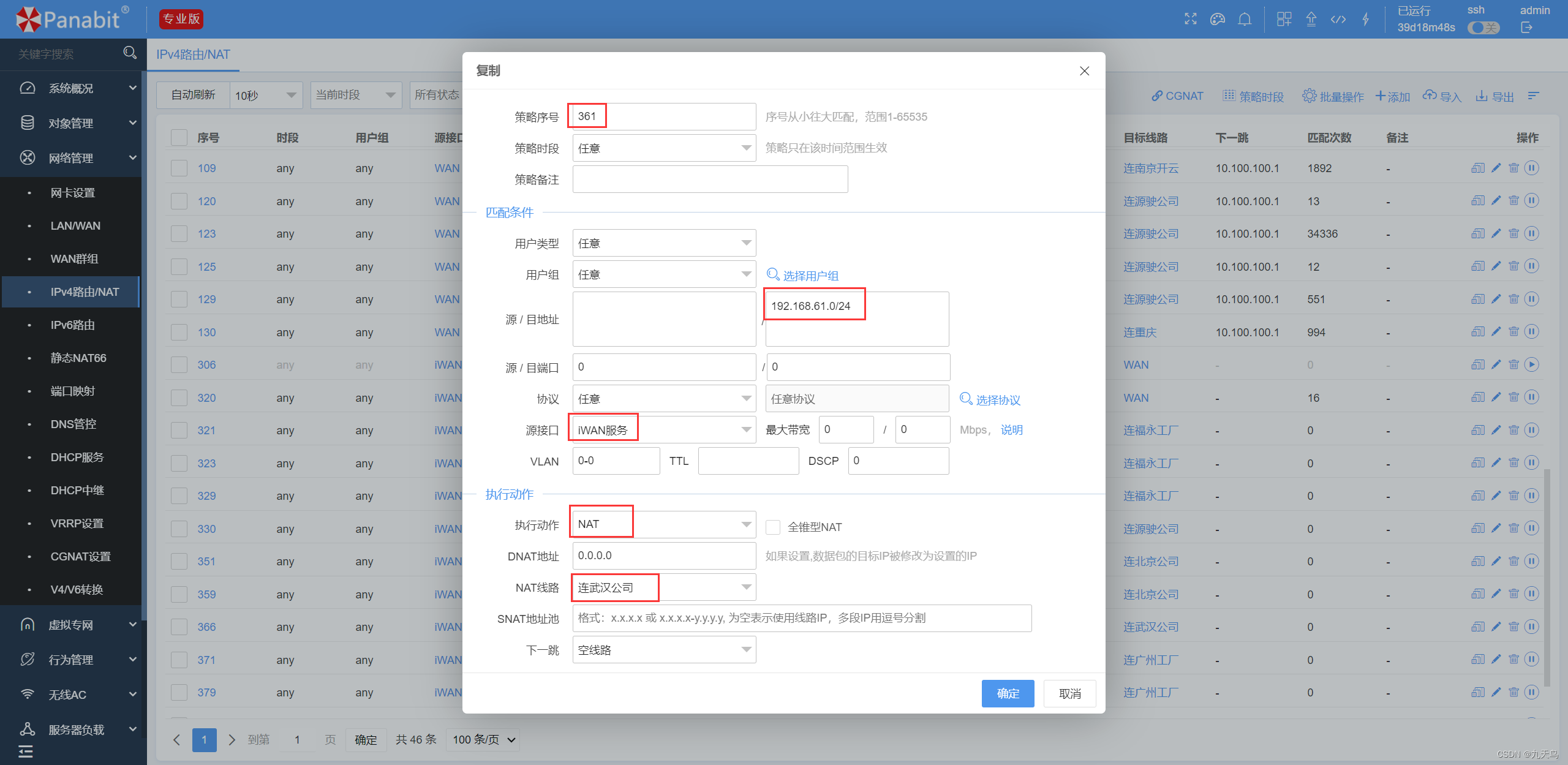The width and height of the screenshot is (1568, 765).
Task: Click delete trash icon for rule 120
Action: point(1513,201)
